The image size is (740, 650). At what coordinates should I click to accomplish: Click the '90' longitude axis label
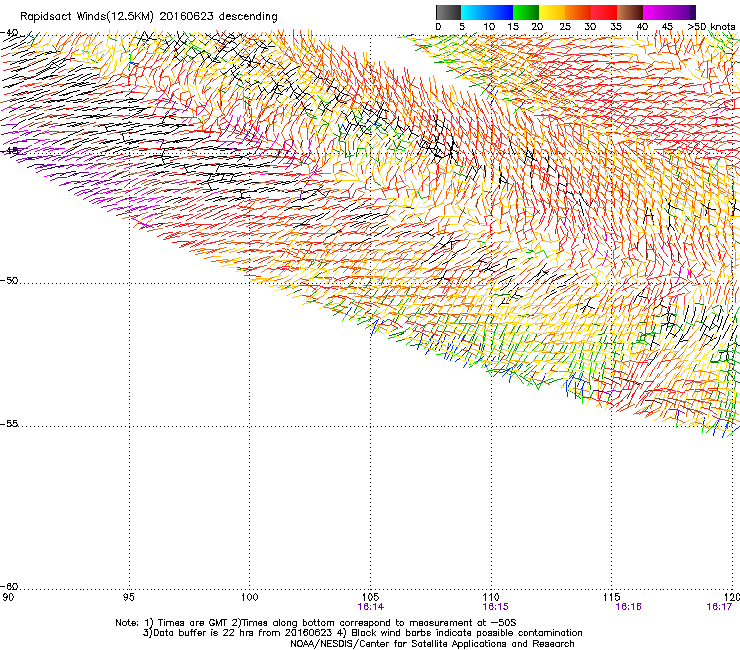click(8, 597)
